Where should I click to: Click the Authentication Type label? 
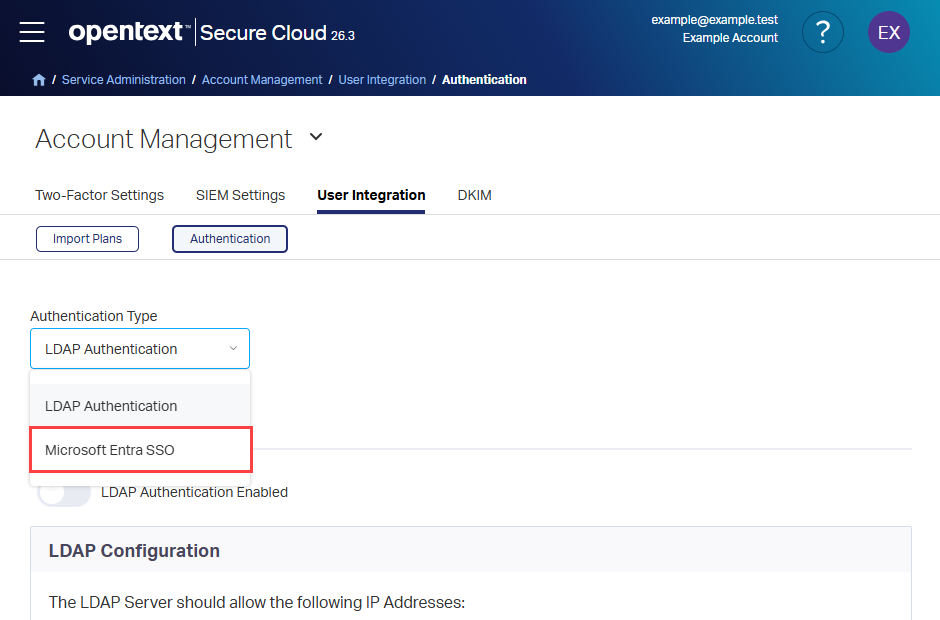coord(94,316)
